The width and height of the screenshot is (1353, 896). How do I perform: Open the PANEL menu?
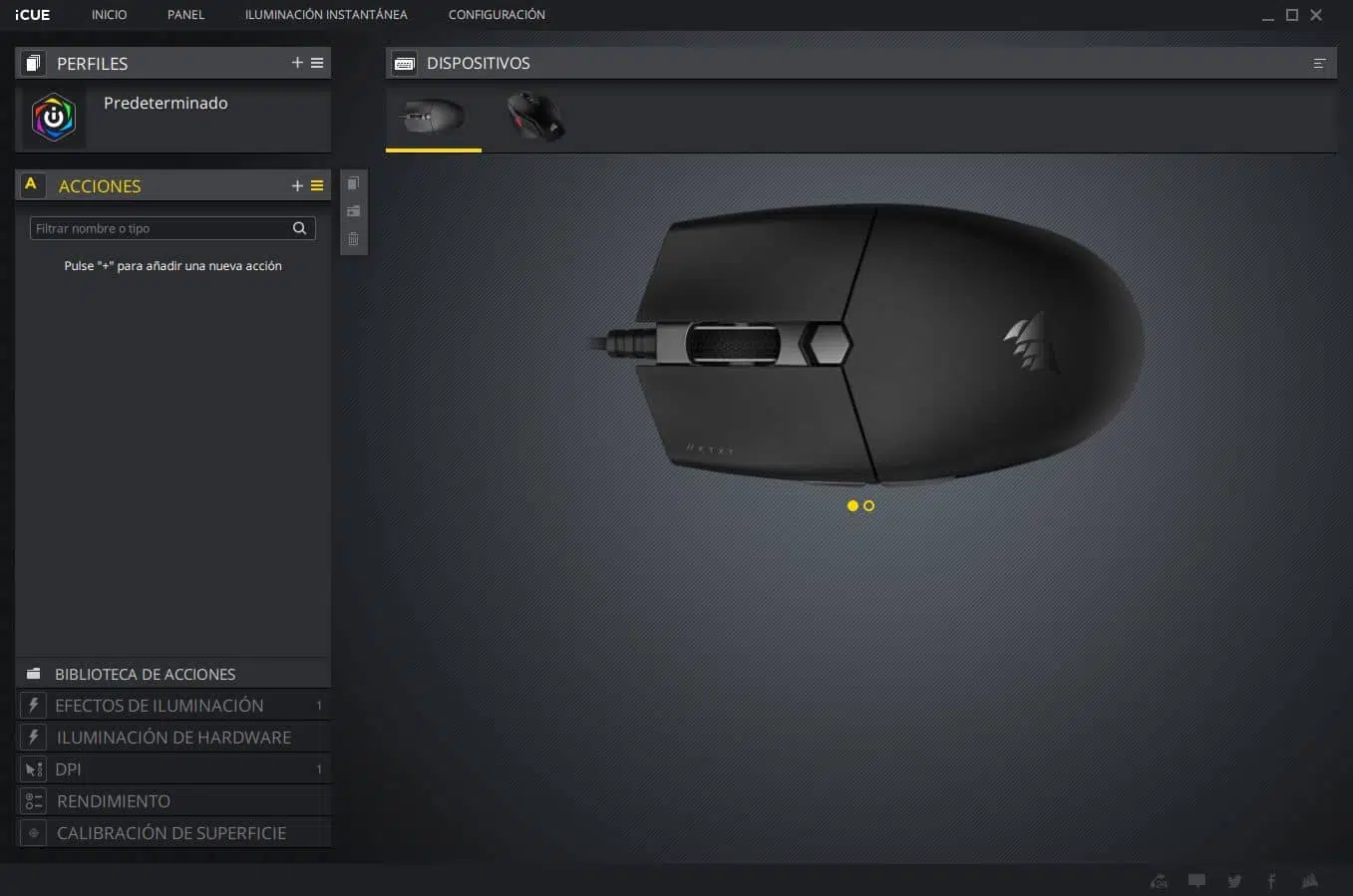point(185,15)
